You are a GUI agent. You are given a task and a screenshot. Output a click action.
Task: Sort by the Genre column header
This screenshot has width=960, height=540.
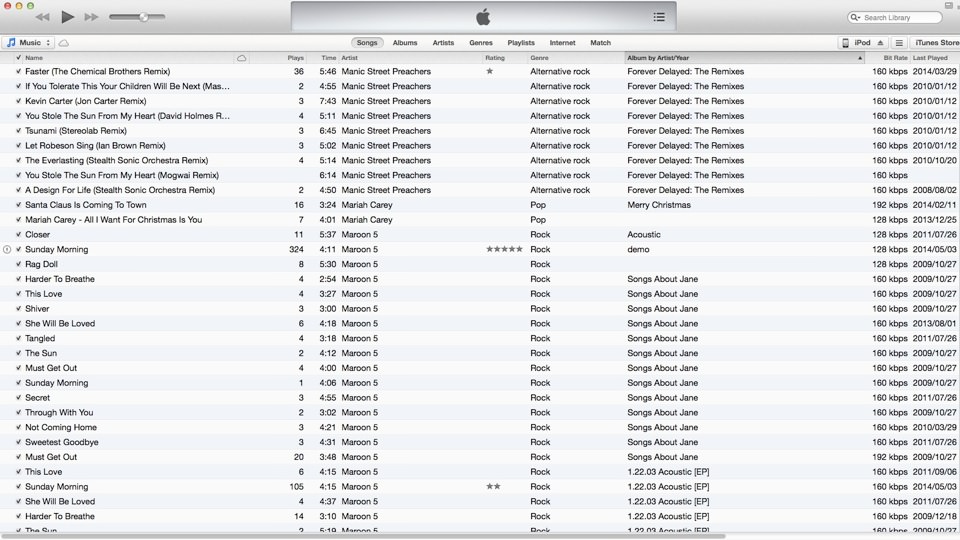click(539, 58)
